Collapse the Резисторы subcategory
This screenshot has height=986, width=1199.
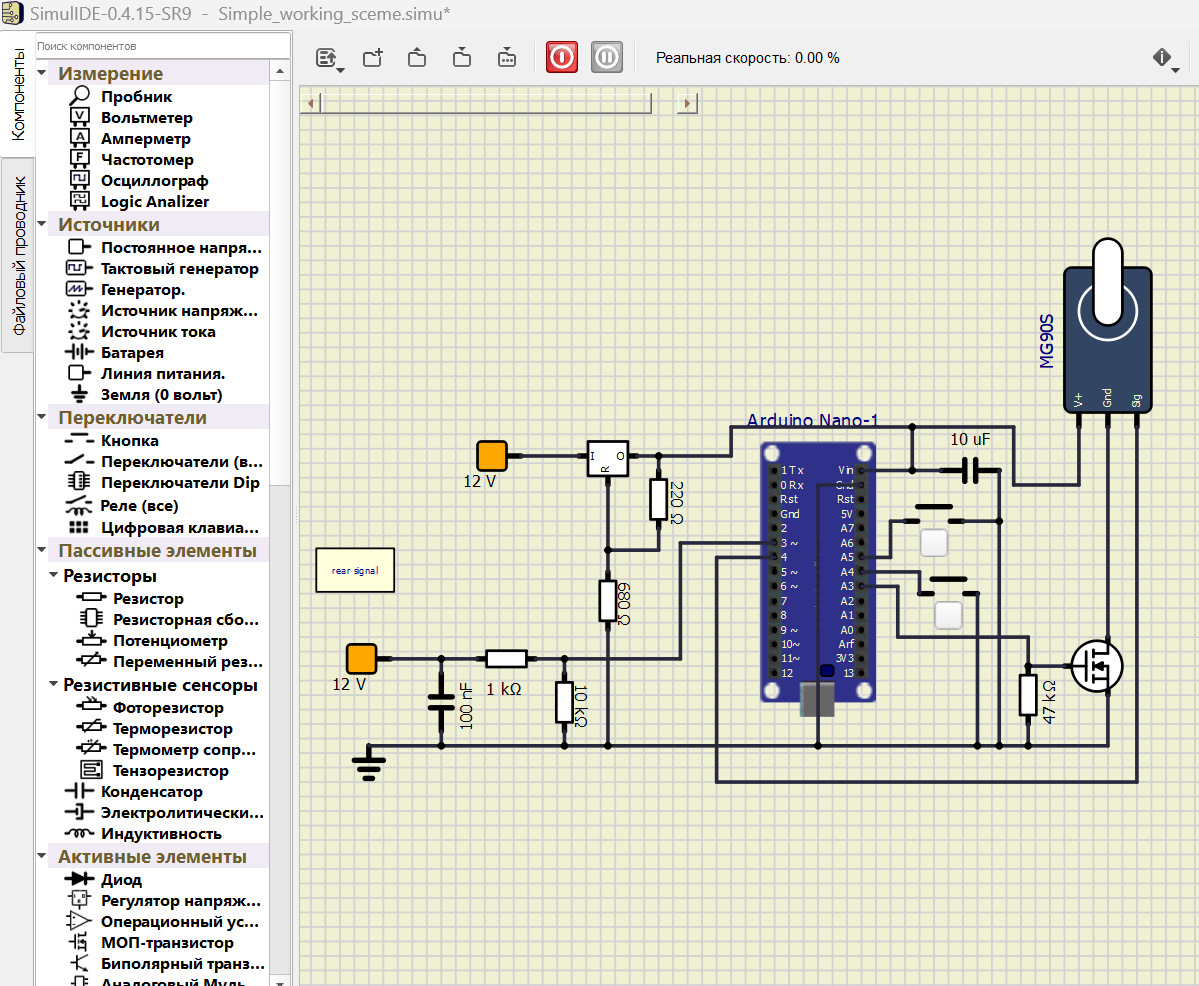(x=53, y=576)
